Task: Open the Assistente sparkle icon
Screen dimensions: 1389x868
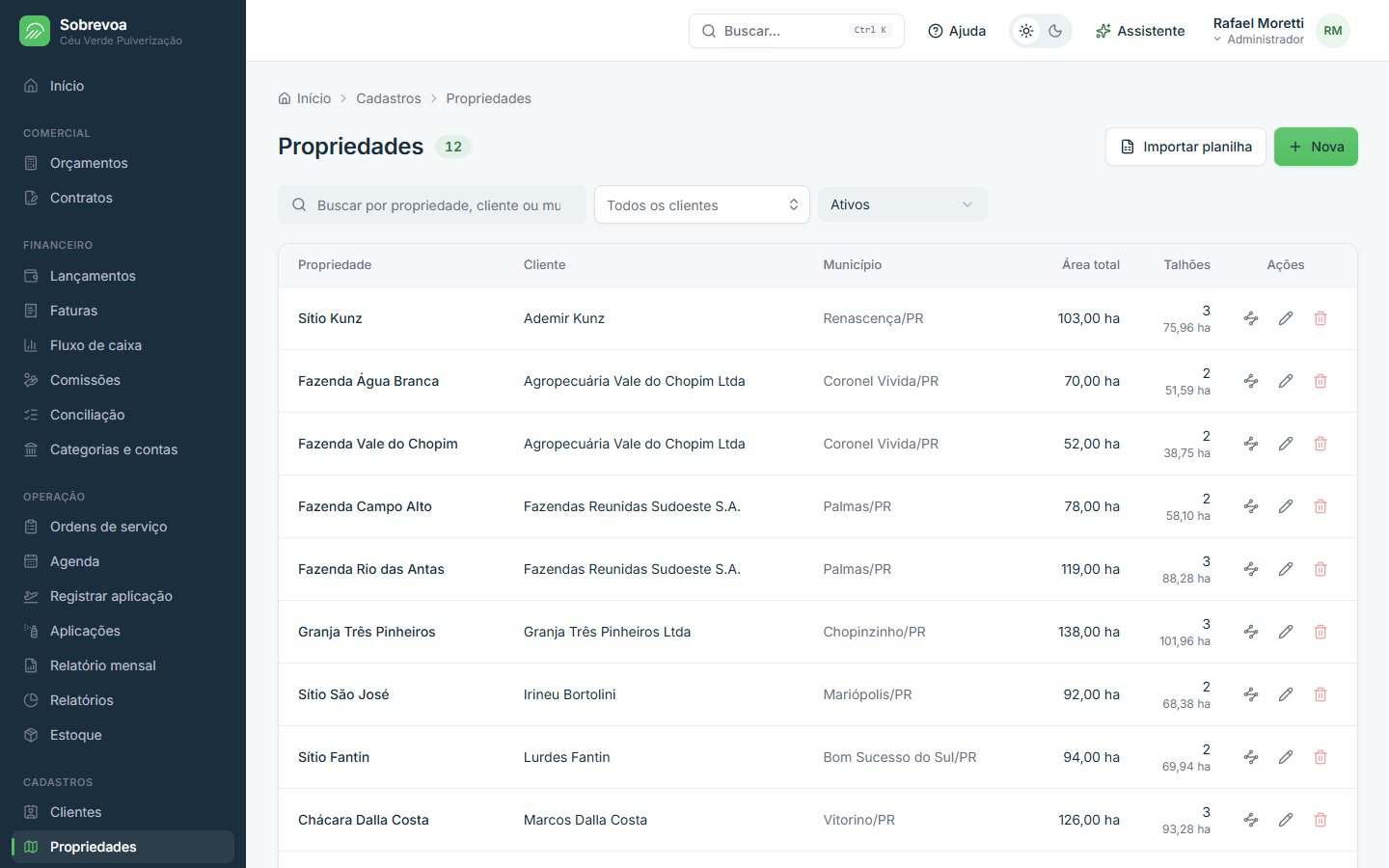Action: point(1103,31)
